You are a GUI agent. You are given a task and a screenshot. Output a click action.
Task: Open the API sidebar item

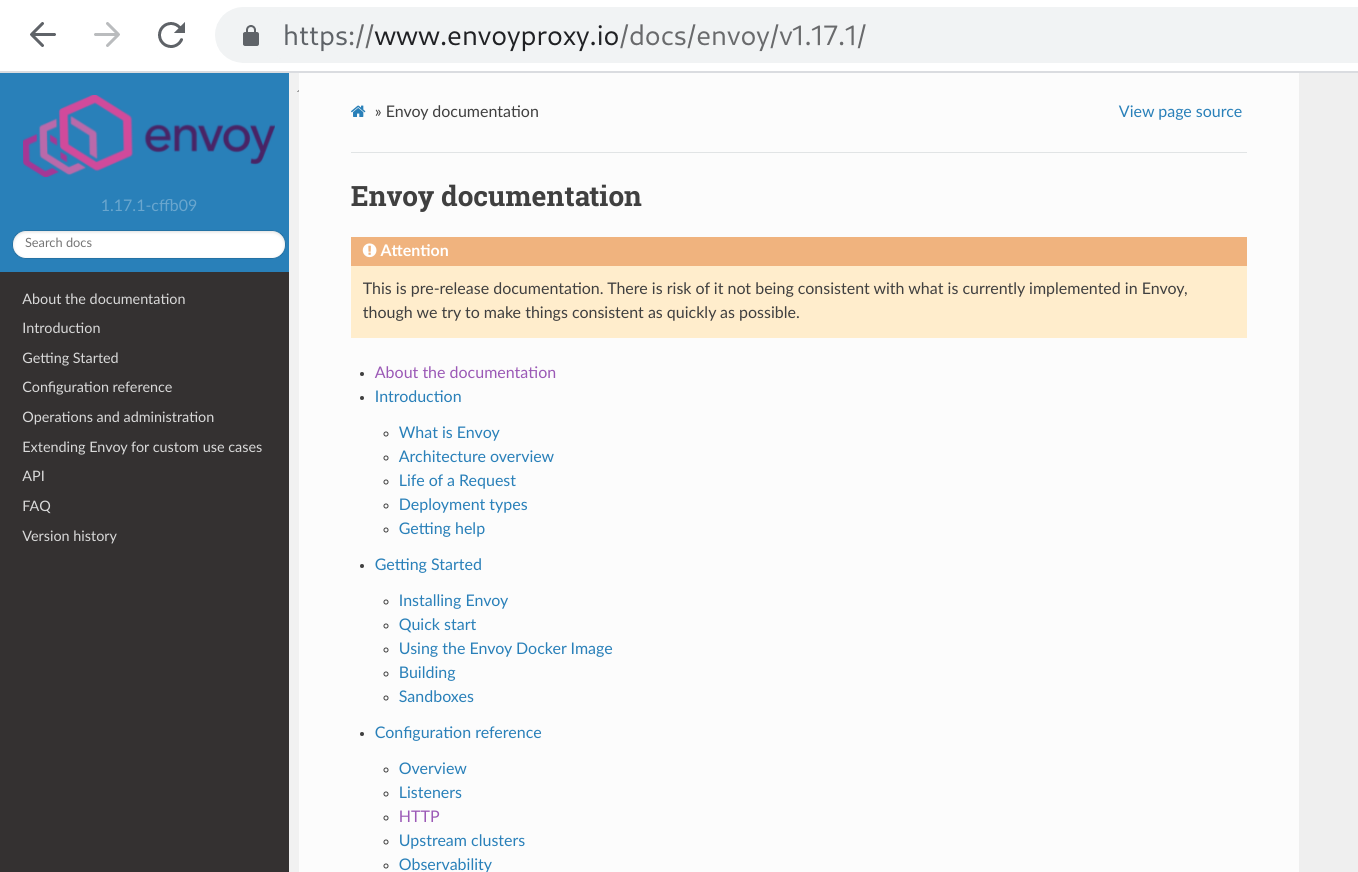pos(33,476)
